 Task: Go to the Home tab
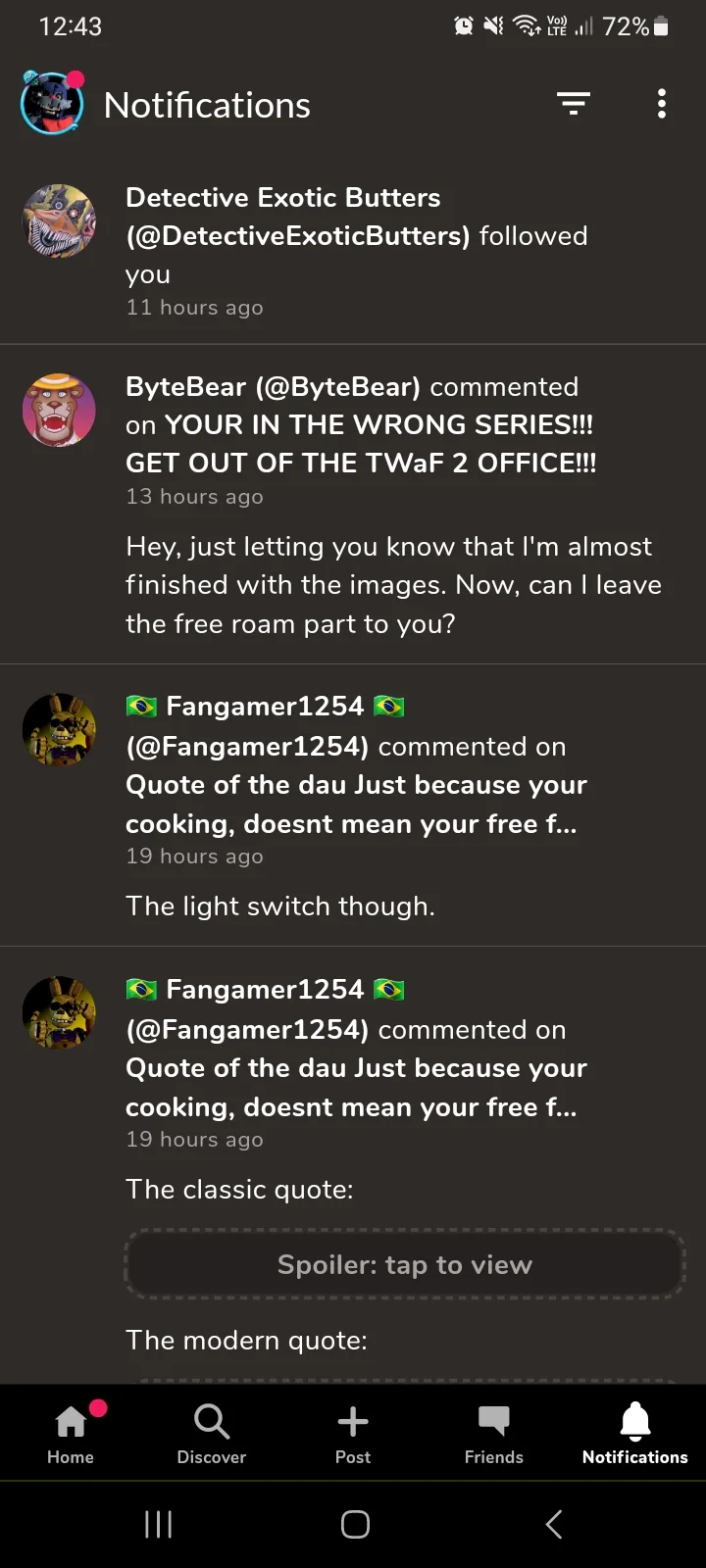(71, 1433)
